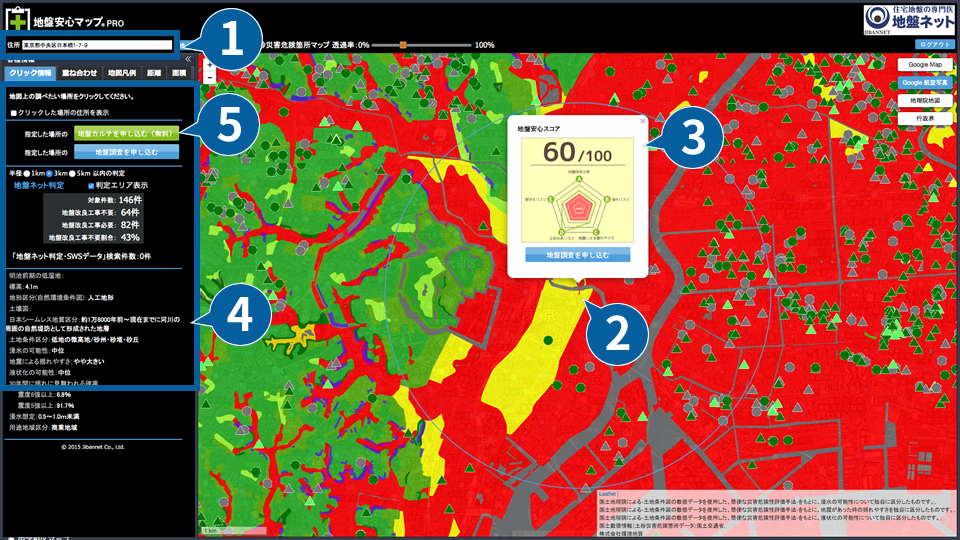Select the 1km radius option

[27, 174]
